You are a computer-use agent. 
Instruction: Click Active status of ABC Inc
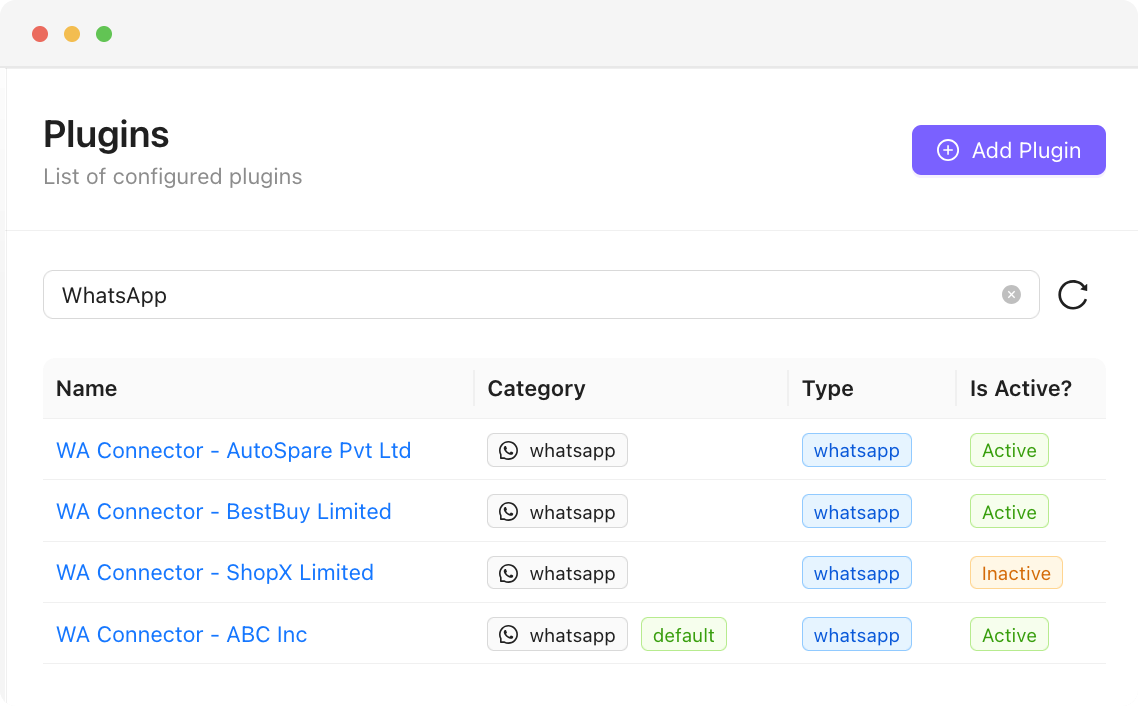1009,634
